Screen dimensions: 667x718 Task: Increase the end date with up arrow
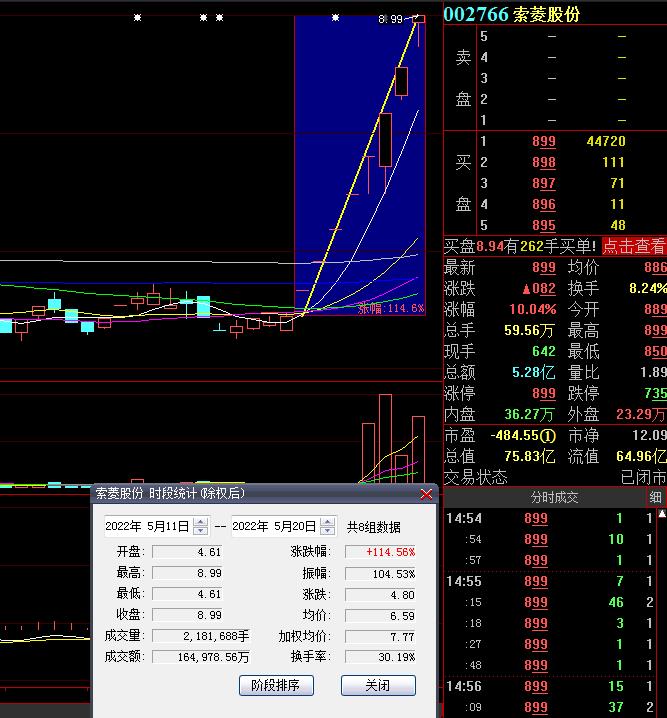click(x=327, y=521)
